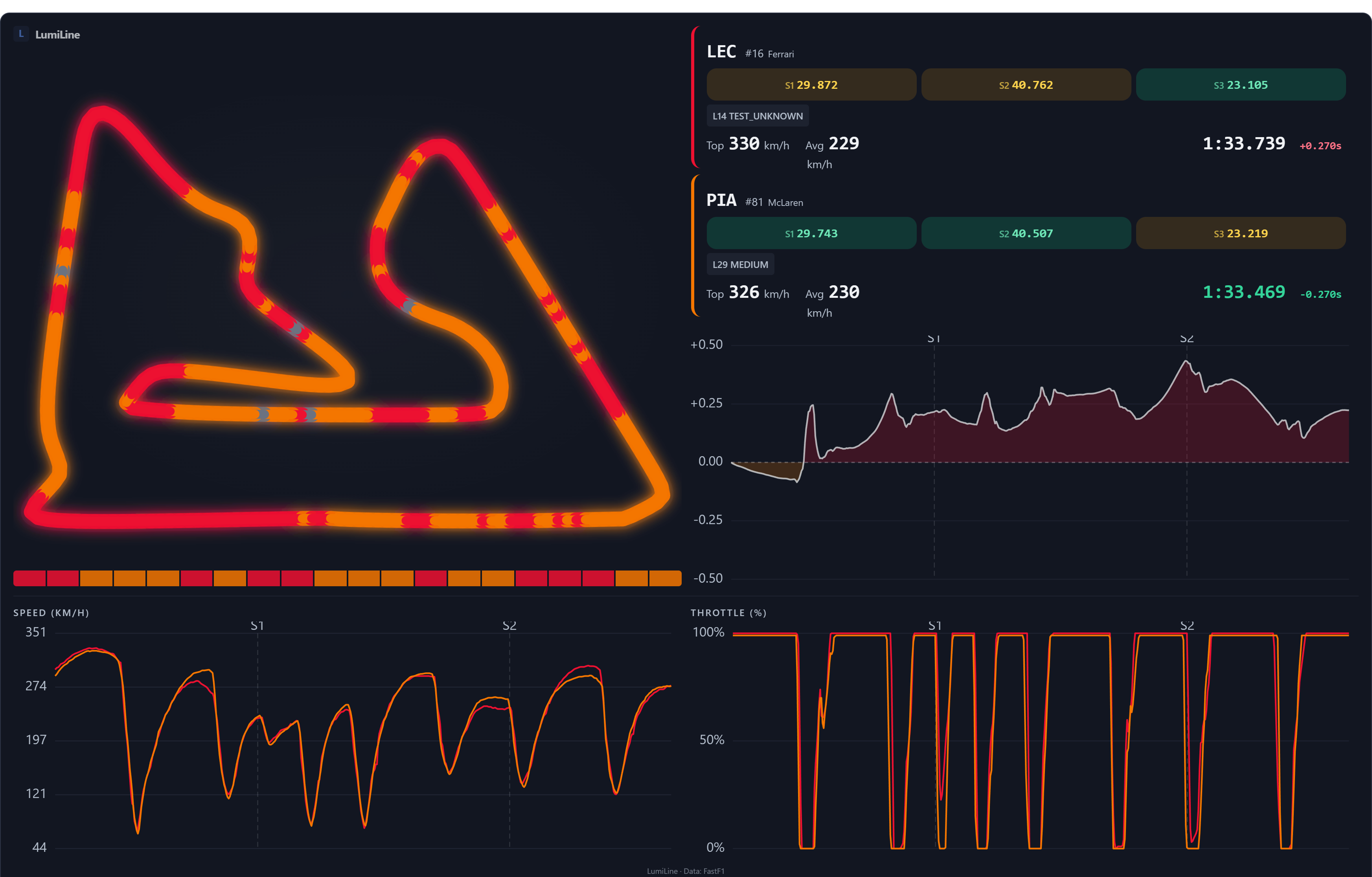1372x877 pixels.
Task: Click the L29 MEDIUM tyre badge
Action: click(740, 265)
